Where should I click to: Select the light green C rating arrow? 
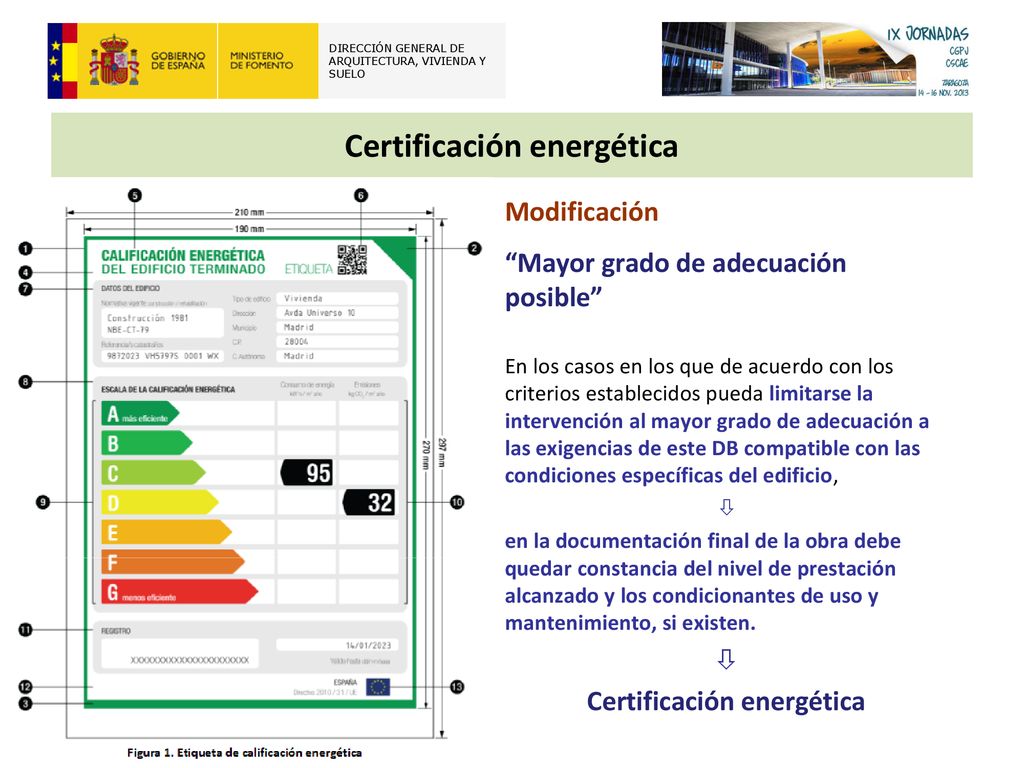153,473
